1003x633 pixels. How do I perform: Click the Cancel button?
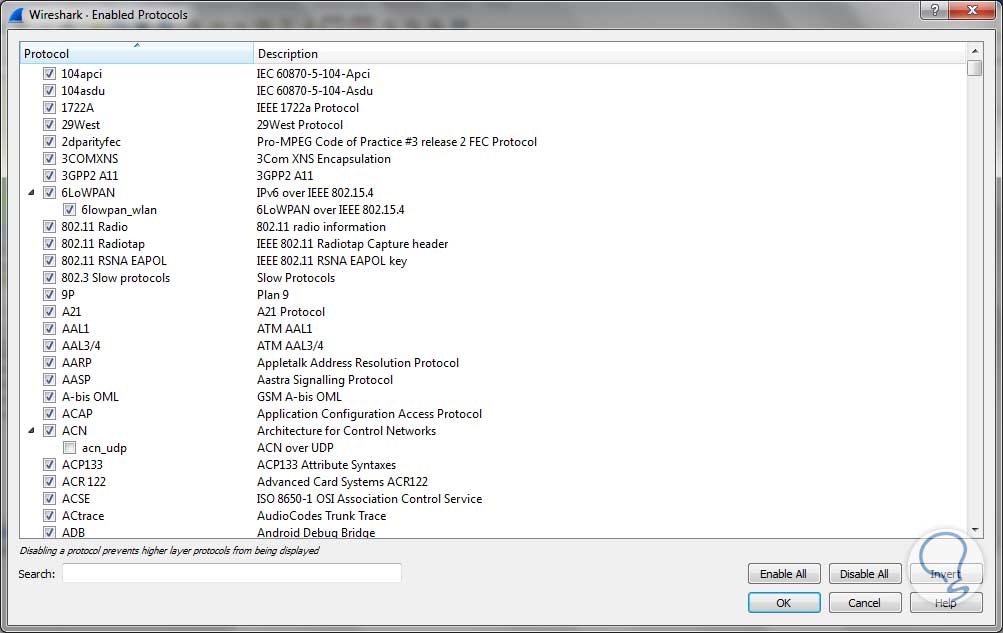pos(864,603)
